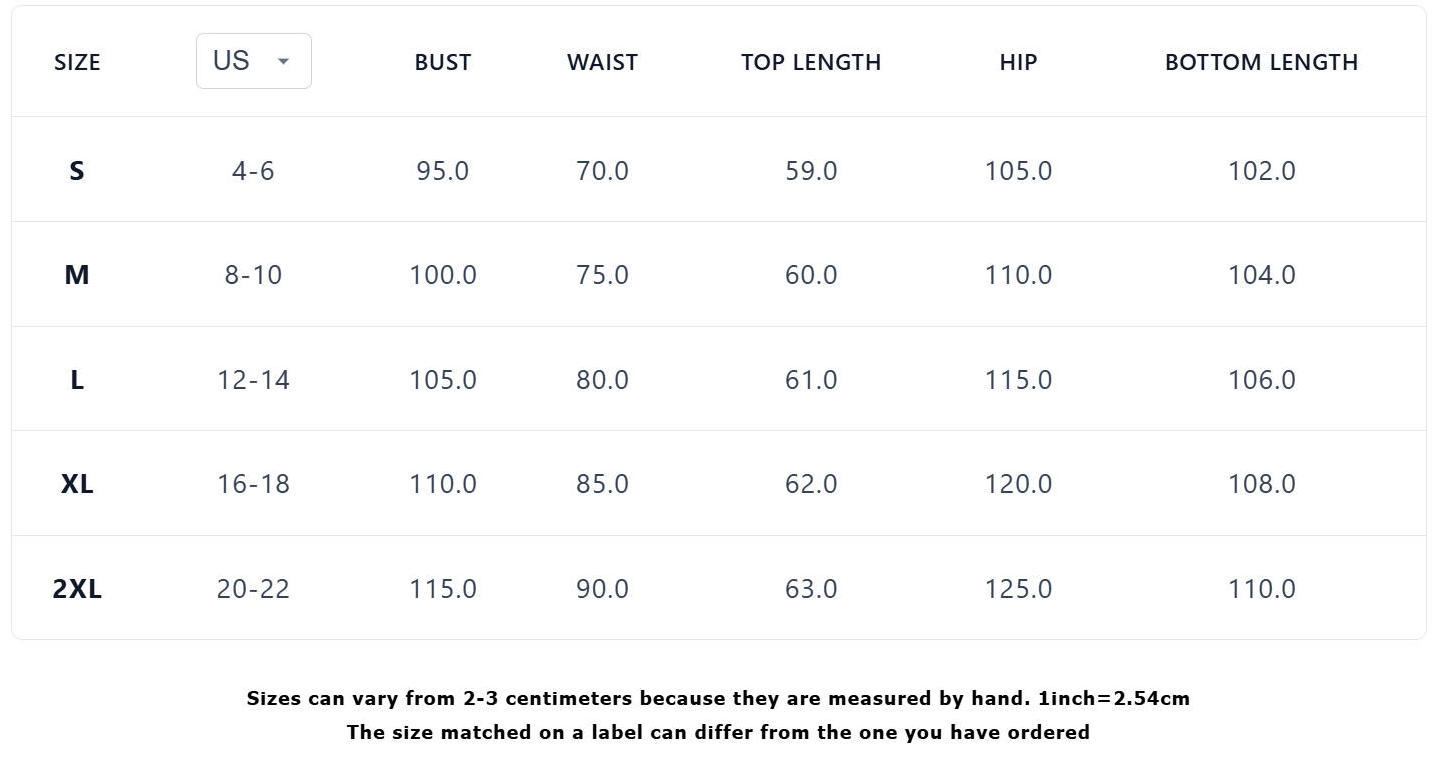
Task: Click the BUST column header
Action: coord(442,62)
